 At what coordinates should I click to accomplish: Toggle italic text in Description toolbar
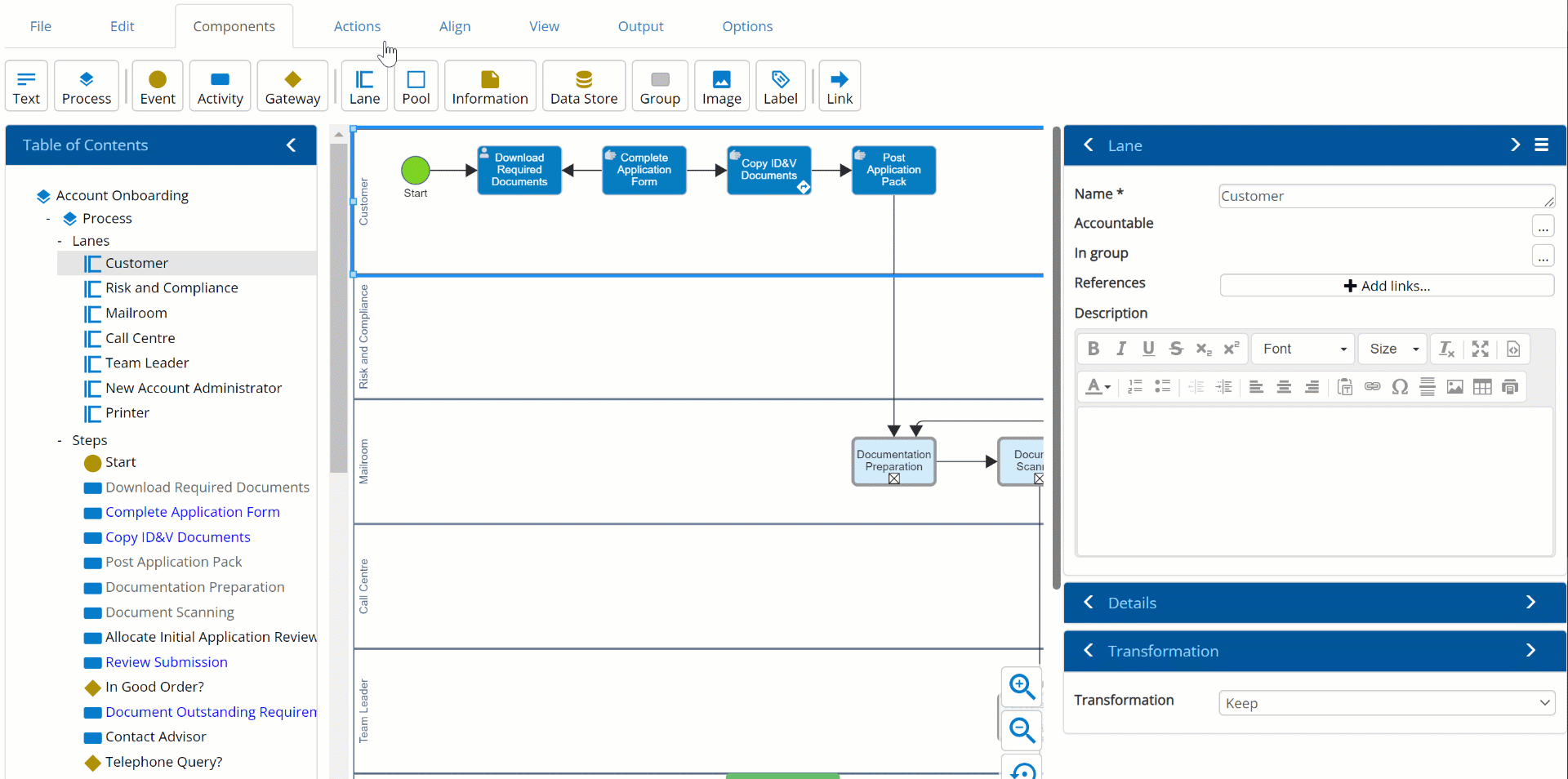click(x=1121, y=349)
